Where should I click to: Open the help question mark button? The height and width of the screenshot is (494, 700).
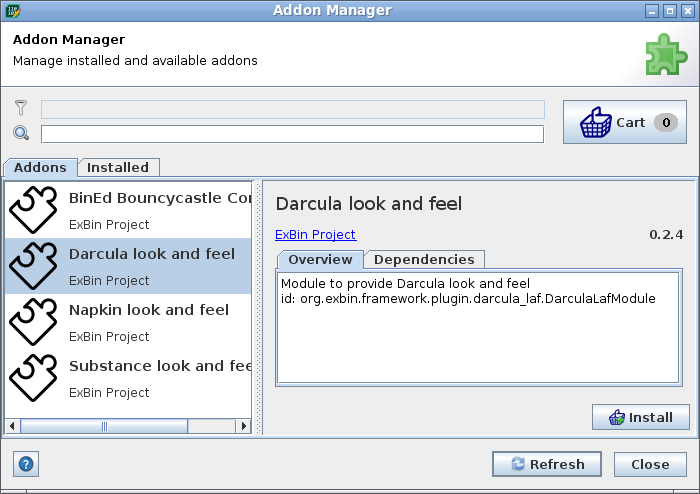(x=26, y=464)
